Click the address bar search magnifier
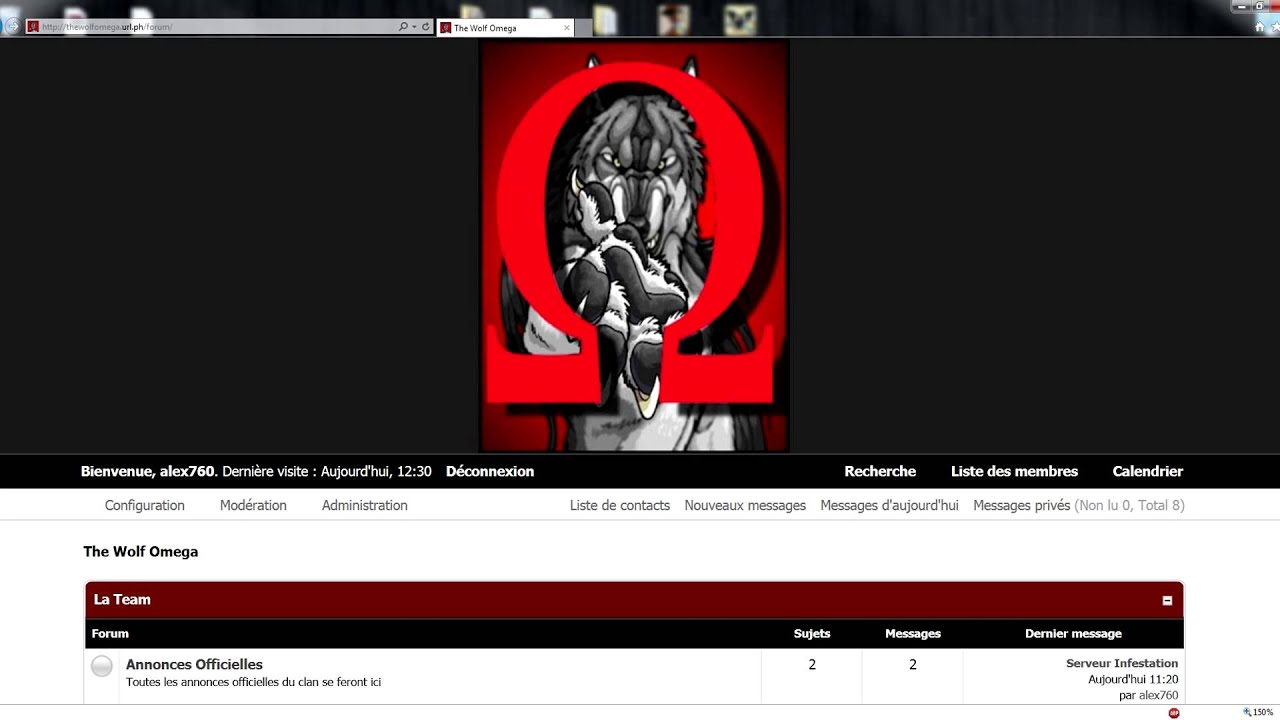Image resolution: width=1280 pixels, height=720 pixels. pos(403,27)
